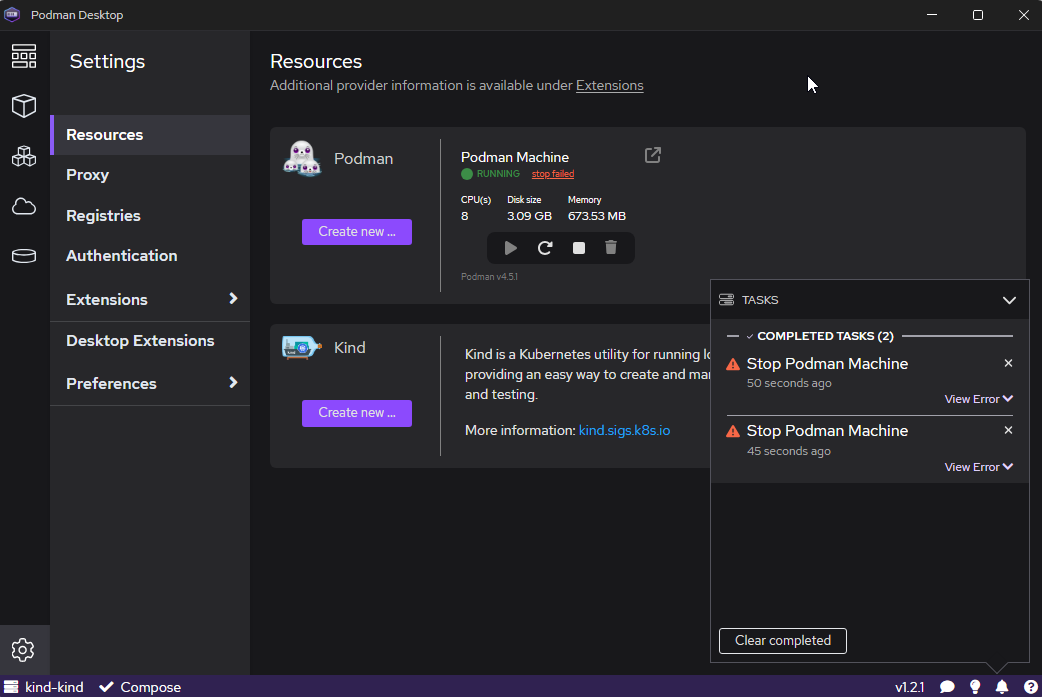This screenshot has height=697, width=1042.
Task: Open the feedback bubble icon
Action: pyautogui.click(x=947, y=687)
